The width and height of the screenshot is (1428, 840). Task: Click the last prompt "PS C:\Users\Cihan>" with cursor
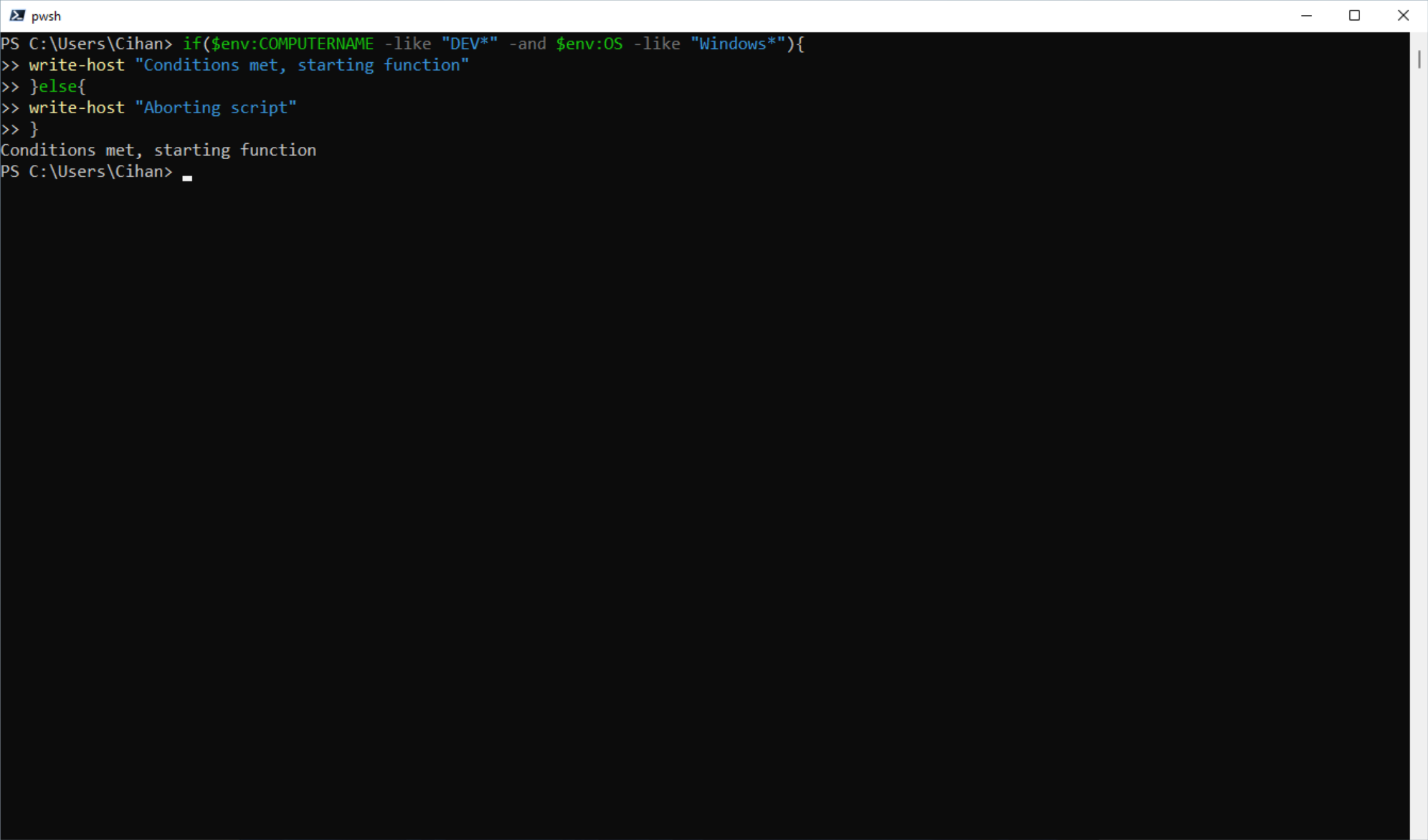click(87, 171)
